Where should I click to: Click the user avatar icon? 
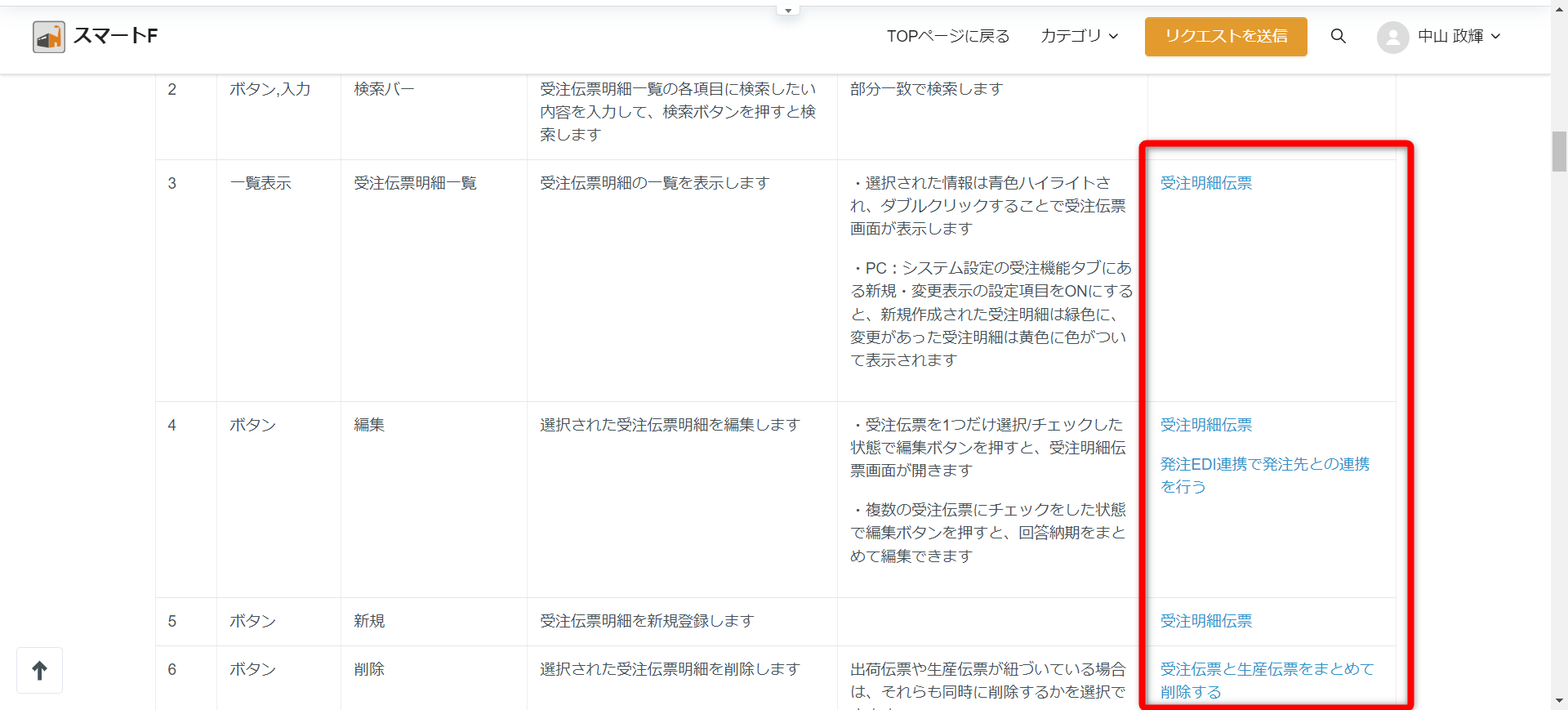point(1392,37)
